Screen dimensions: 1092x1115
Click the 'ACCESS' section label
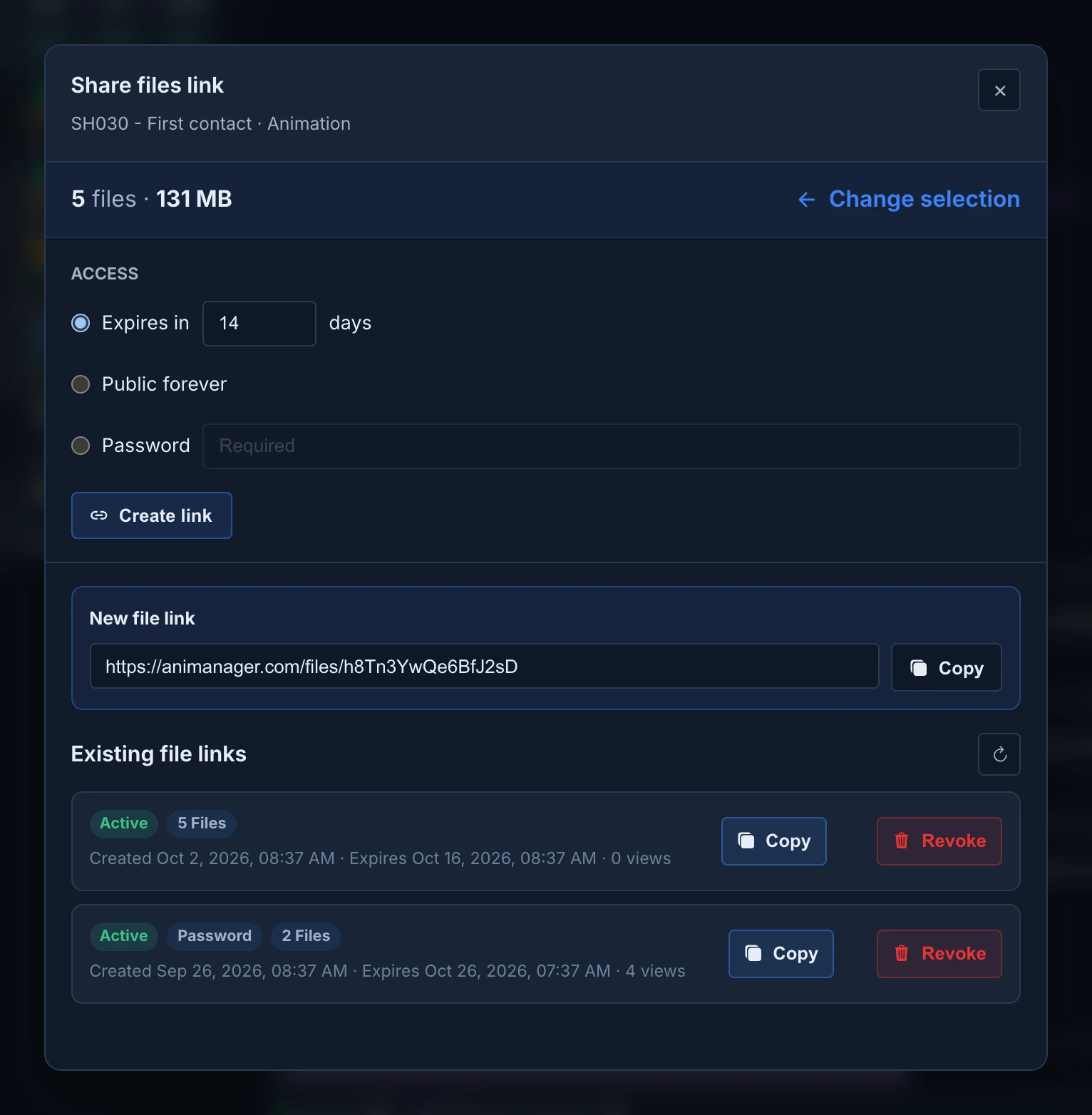pos(105,274)
